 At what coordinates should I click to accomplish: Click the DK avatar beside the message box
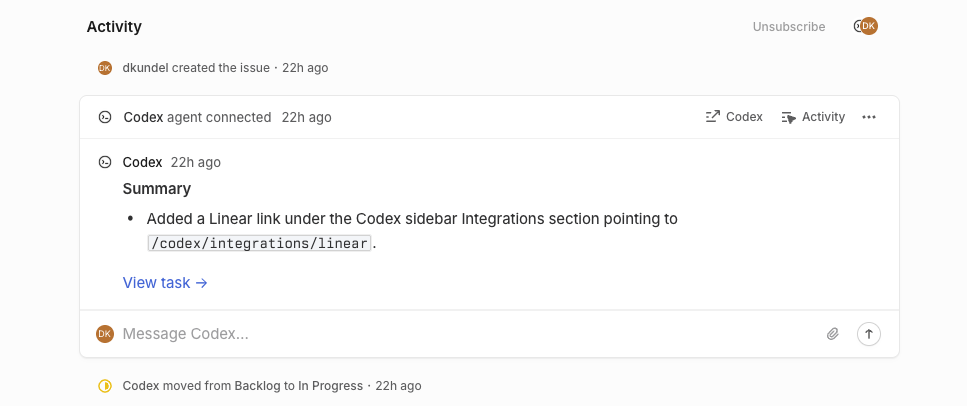coord(105,334)
